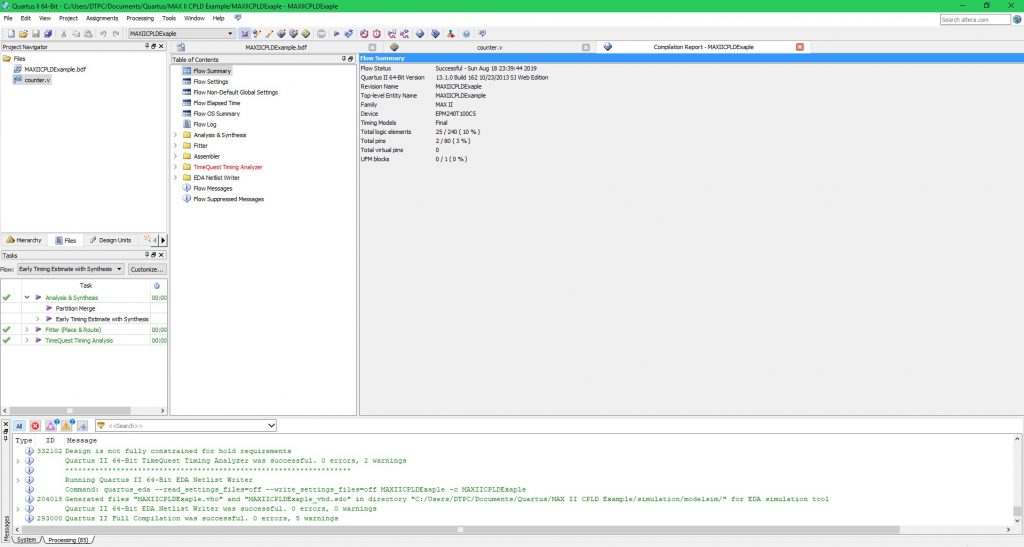Select Flow Elapsed Time report entry
The height and width of the screenshot is (547, 1024).
click(x=216, y=103)
